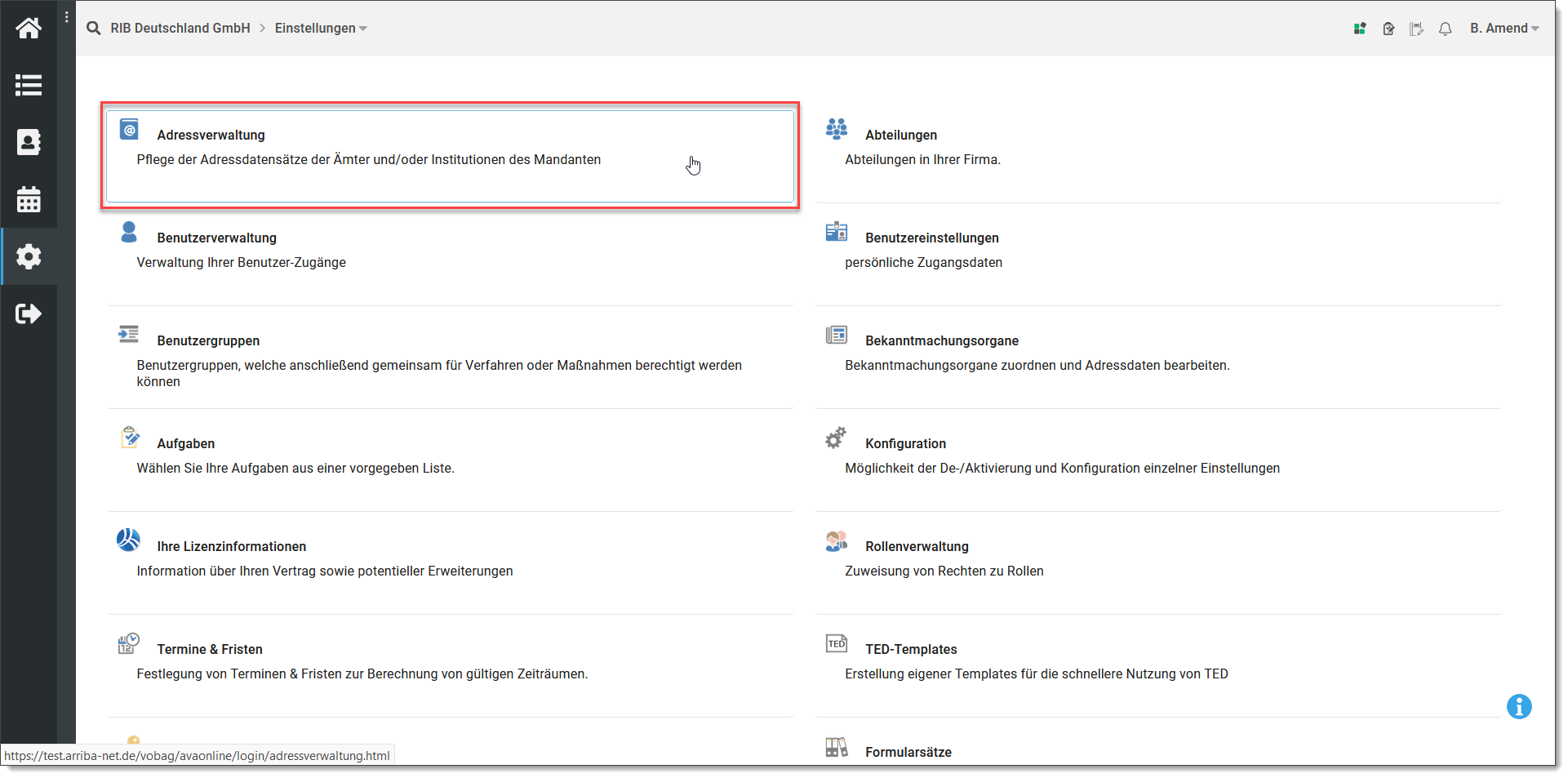
Task: Go to the home page via house icon
Action: pyautogui.click(x=29, y=28)
